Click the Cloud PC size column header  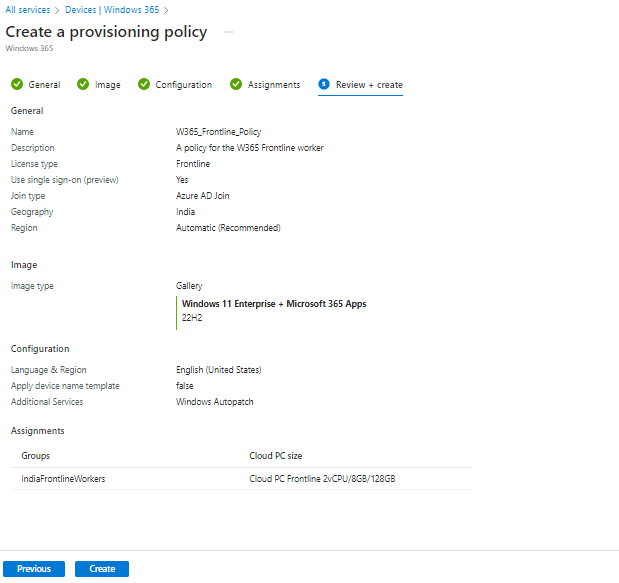point(276,456)
